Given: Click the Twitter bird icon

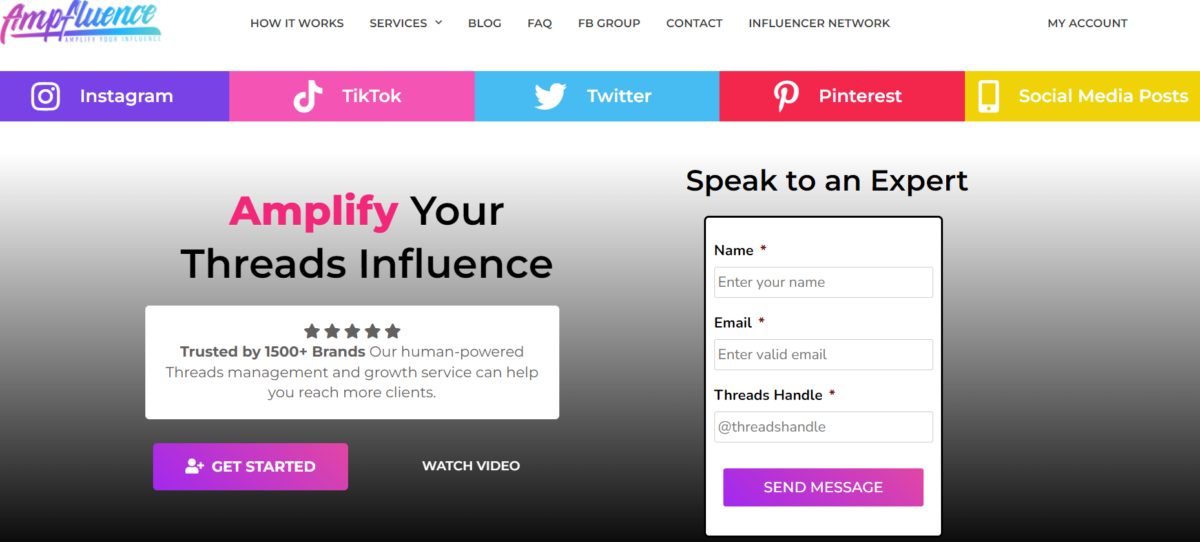Looking at the screenshot, I should pyautogui.click(x=550, y=96).
